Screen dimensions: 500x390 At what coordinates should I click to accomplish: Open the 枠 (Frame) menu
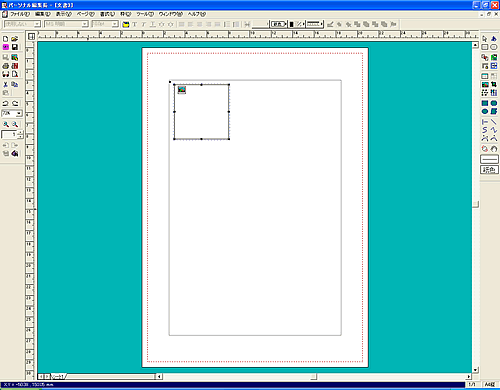(x=126, y=14)
